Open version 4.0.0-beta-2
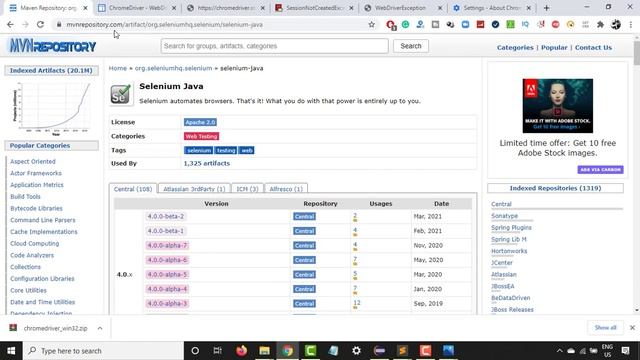The width and height of the screenshot is (640, 360). 166,216
